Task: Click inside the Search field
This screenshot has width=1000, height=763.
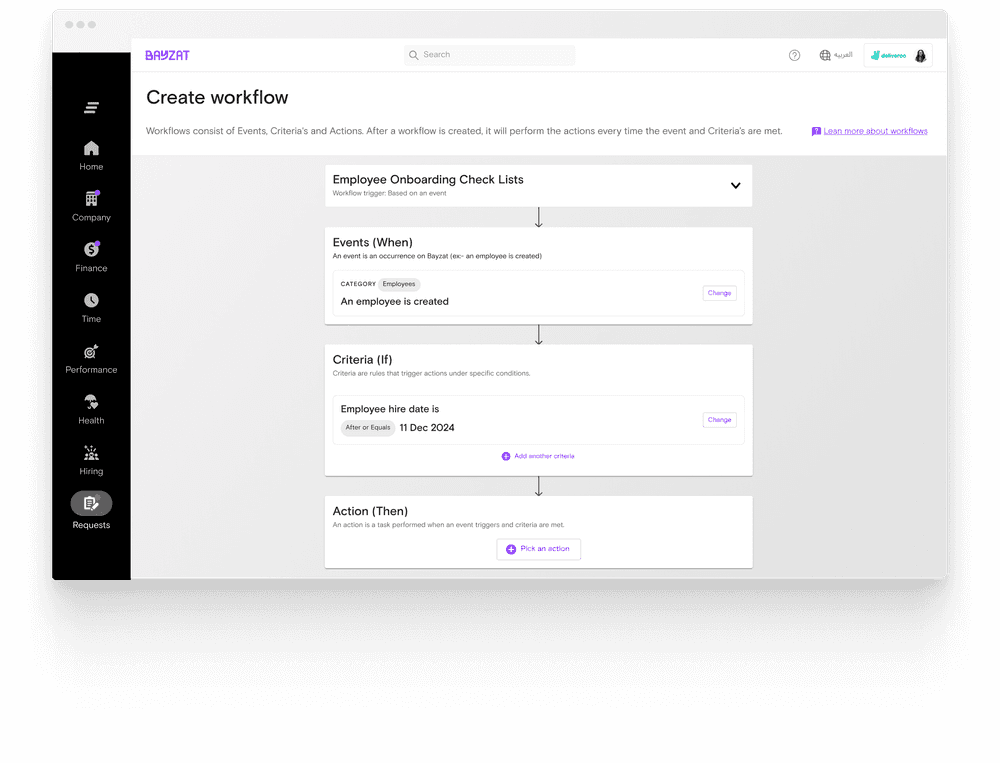Action: tap(490, 55)
